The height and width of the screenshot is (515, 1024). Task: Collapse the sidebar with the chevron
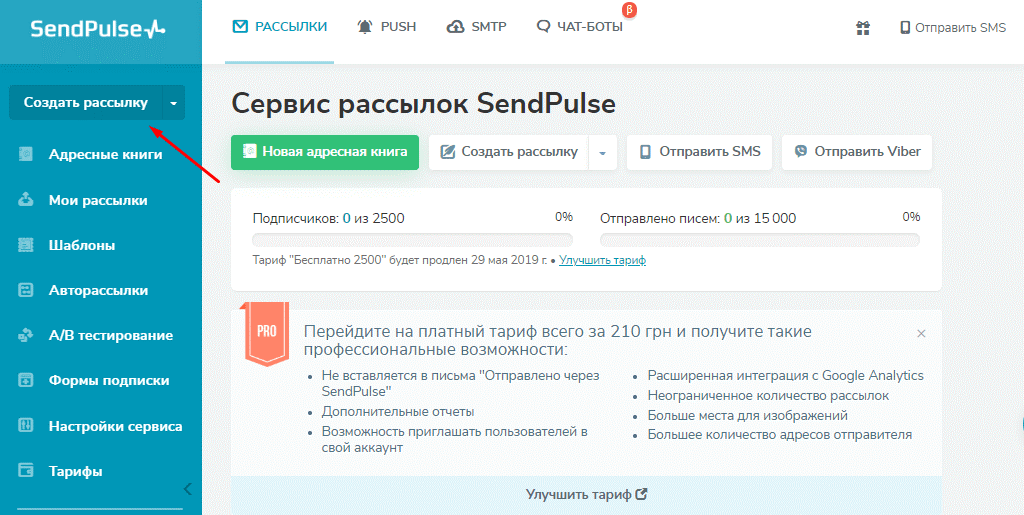[187, 489]
